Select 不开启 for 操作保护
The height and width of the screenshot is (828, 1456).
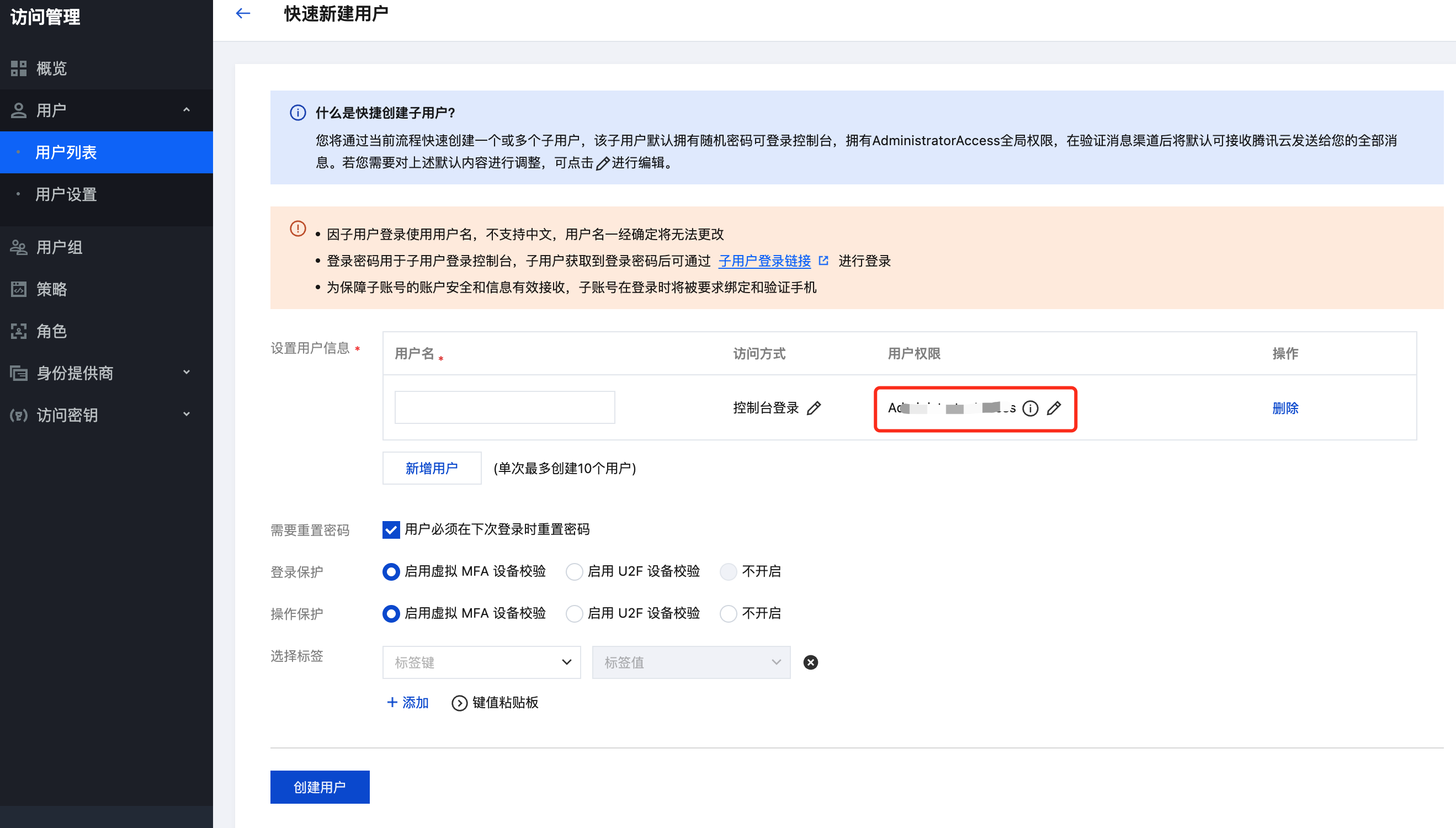pyautogui.click(x=729, y=613)
